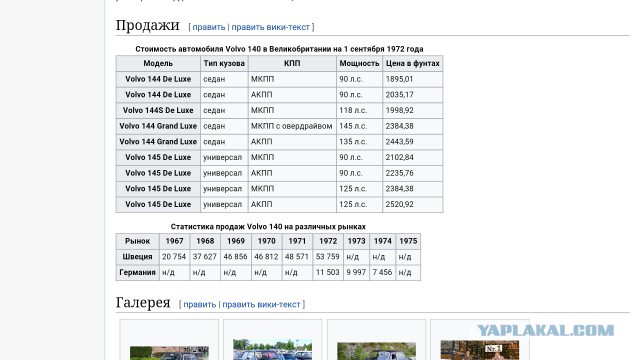This screenshot has height=360, width=640.
Task: Click sales value '37 627'
Action: click(205, 257)
